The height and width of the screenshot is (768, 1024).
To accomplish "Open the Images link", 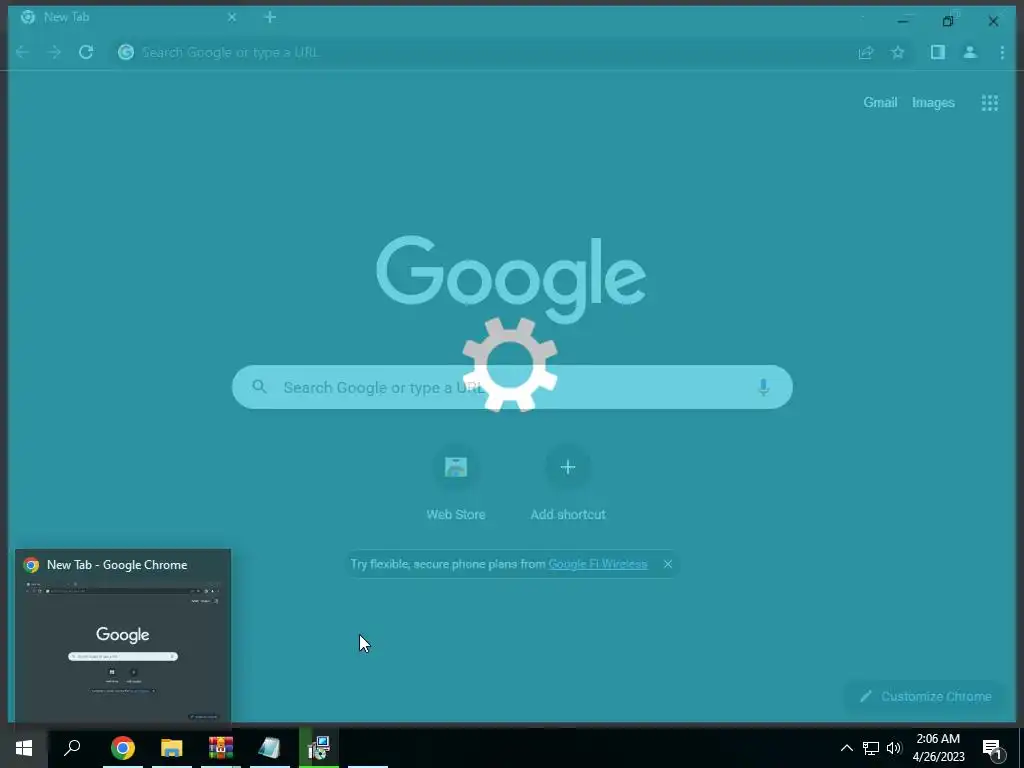I will (x=933, y=103).
